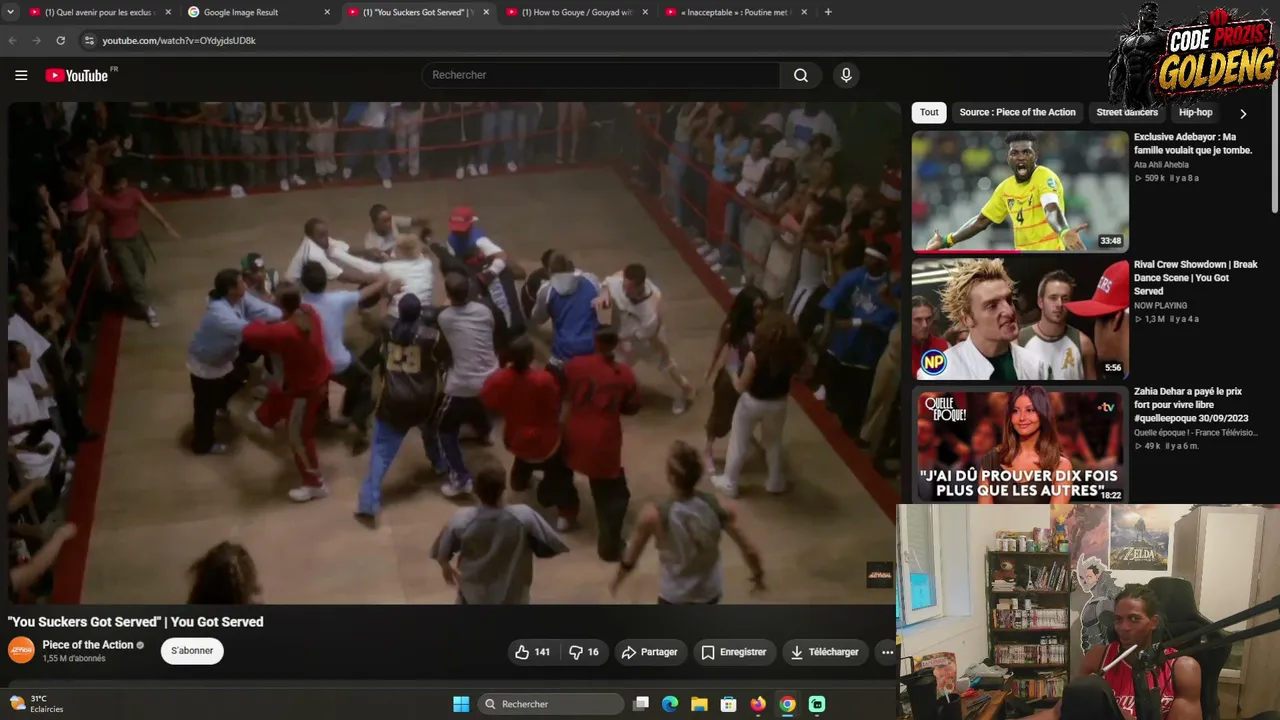Close the 'You Suckers Got Served' tab
The width and height of the screenshot is (1280, 720).
coord(486,12)
